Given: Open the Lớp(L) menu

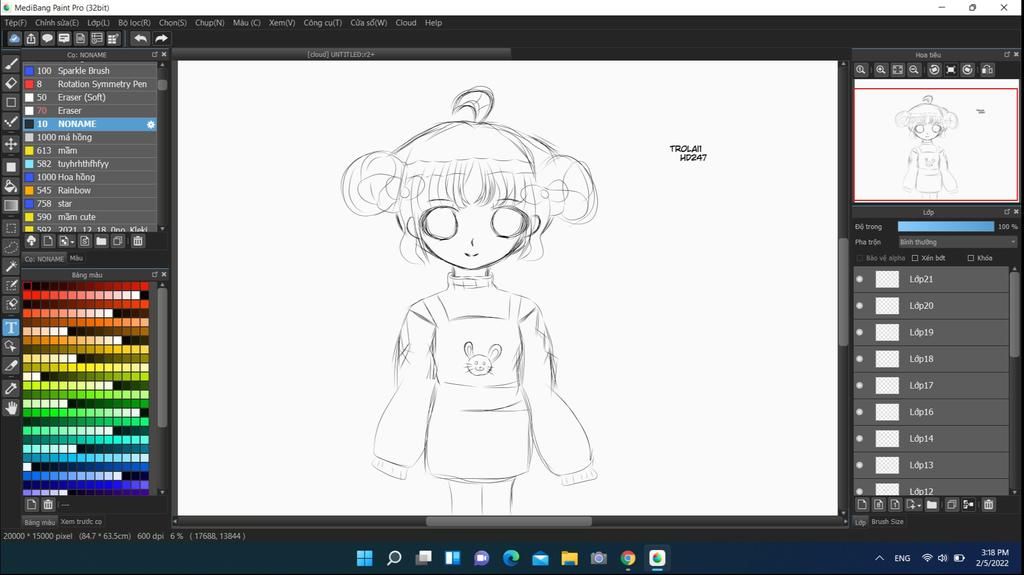Looking at the screenshot, I should tap(99, 23).
